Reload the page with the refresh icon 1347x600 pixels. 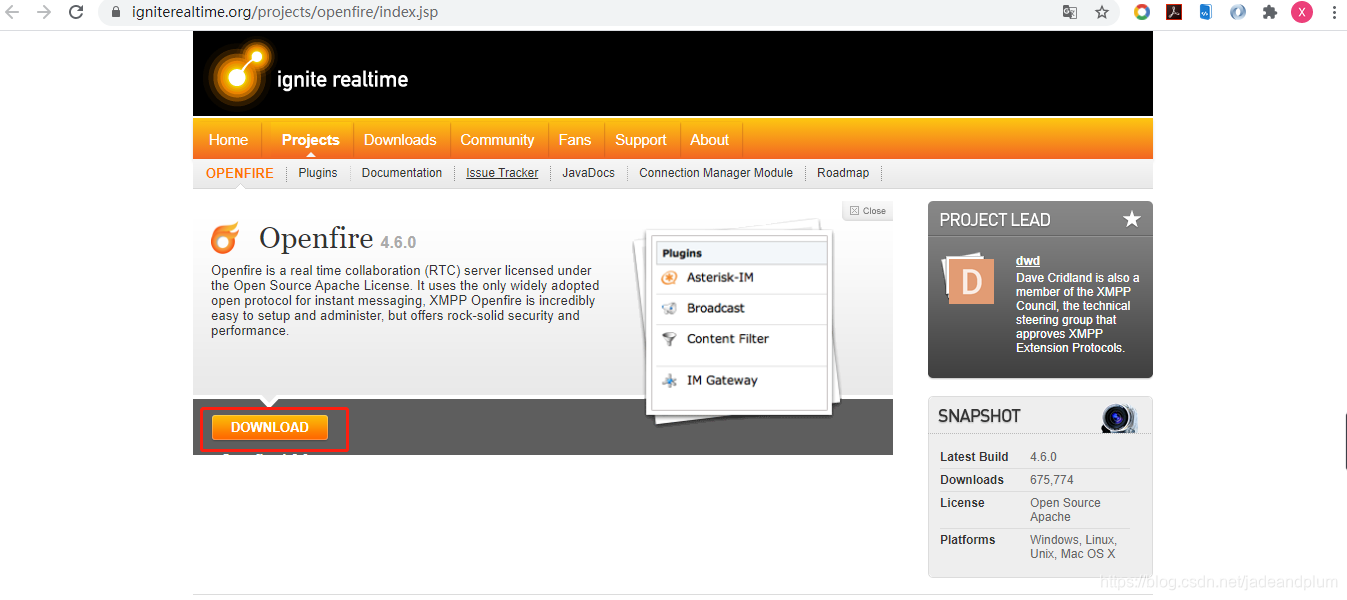76,13
